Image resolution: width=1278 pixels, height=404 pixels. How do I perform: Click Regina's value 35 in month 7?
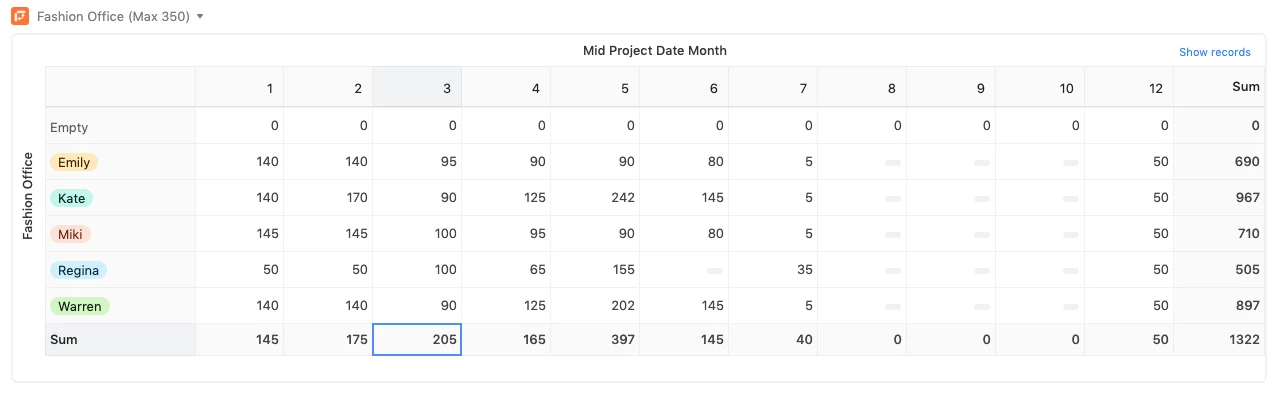773,270
